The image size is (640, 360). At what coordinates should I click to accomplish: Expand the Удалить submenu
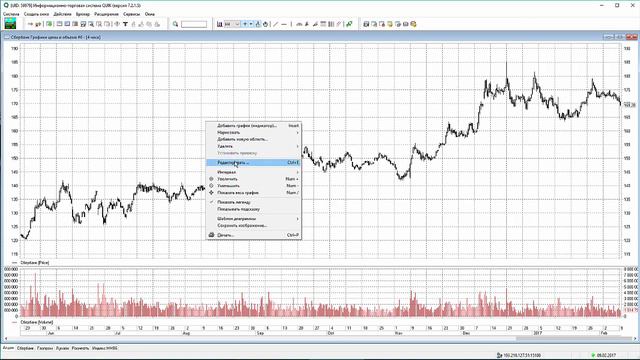coord(254,146)
